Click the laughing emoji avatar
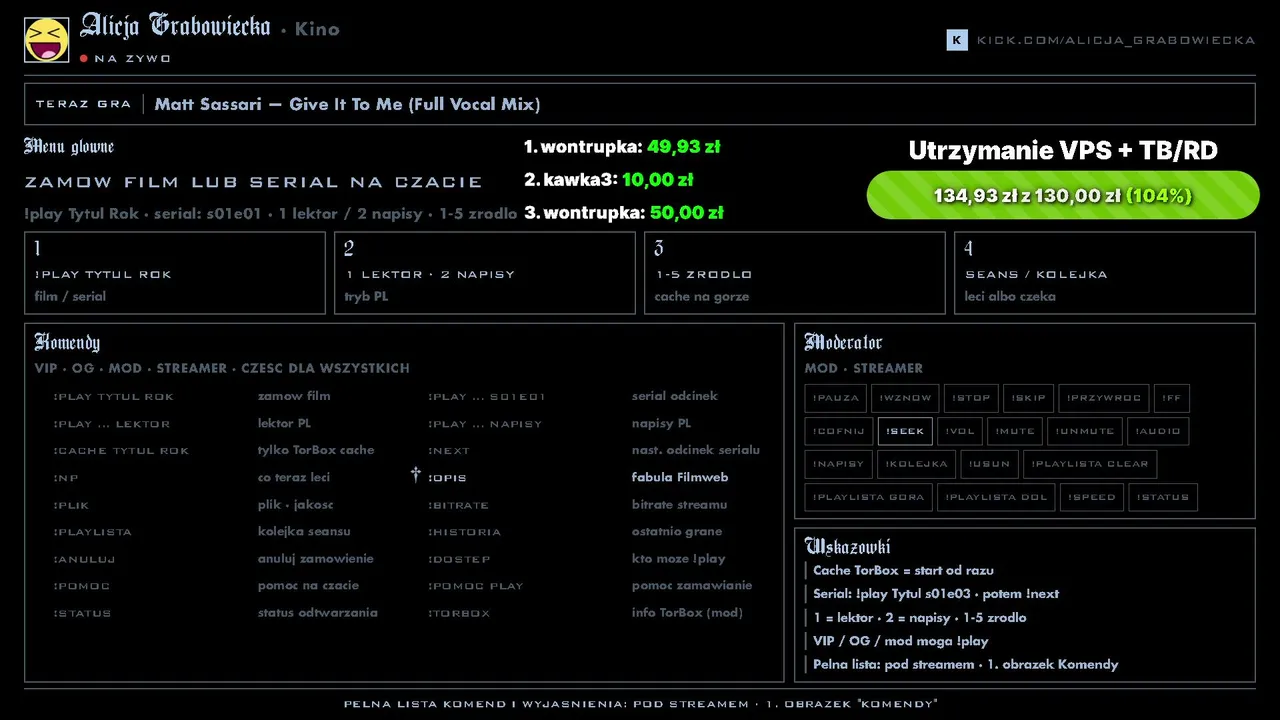Screen dimensions: 1280x720 (46, 39)
